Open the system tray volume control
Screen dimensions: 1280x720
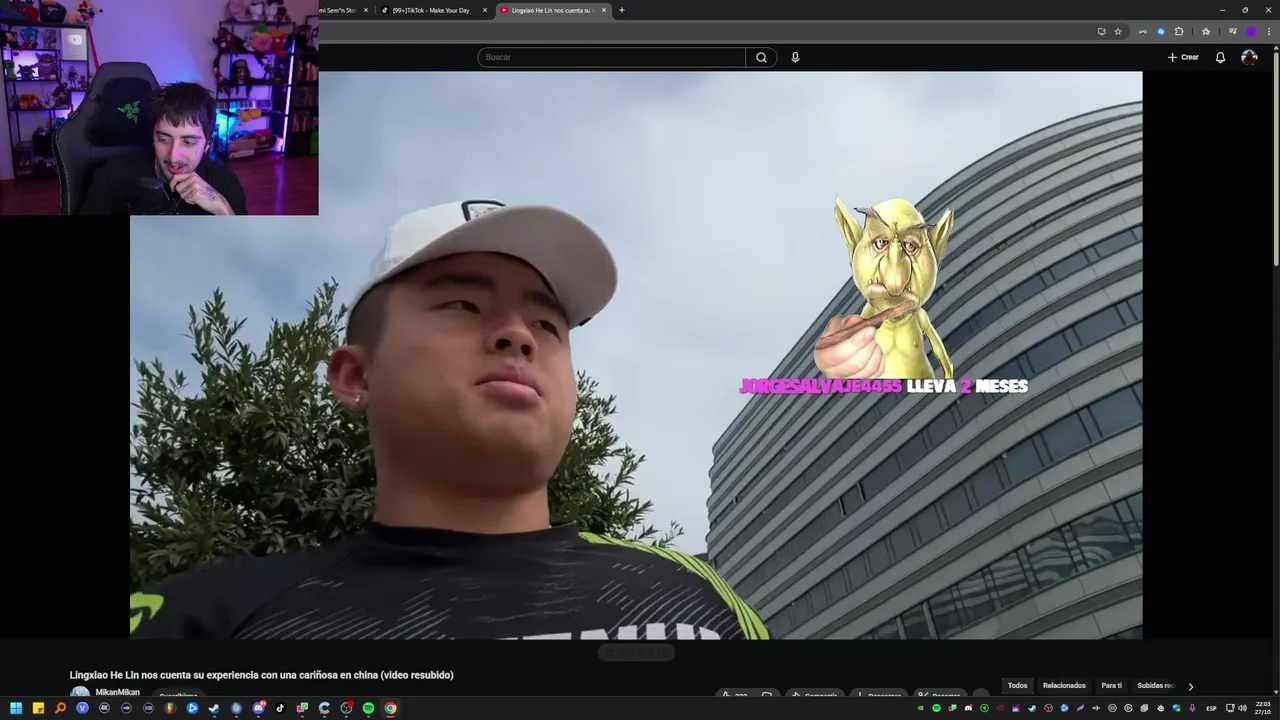[x=1243, y=708]
